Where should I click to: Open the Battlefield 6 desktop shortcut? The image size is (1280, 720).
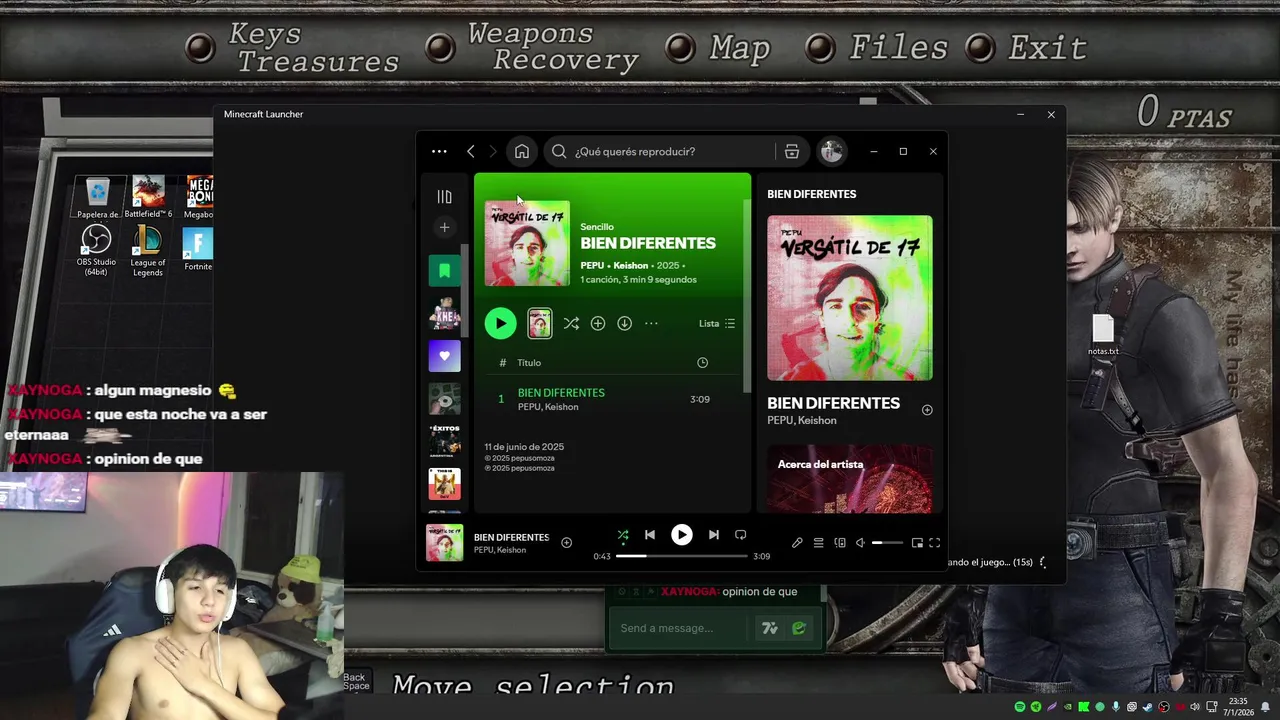148,197
